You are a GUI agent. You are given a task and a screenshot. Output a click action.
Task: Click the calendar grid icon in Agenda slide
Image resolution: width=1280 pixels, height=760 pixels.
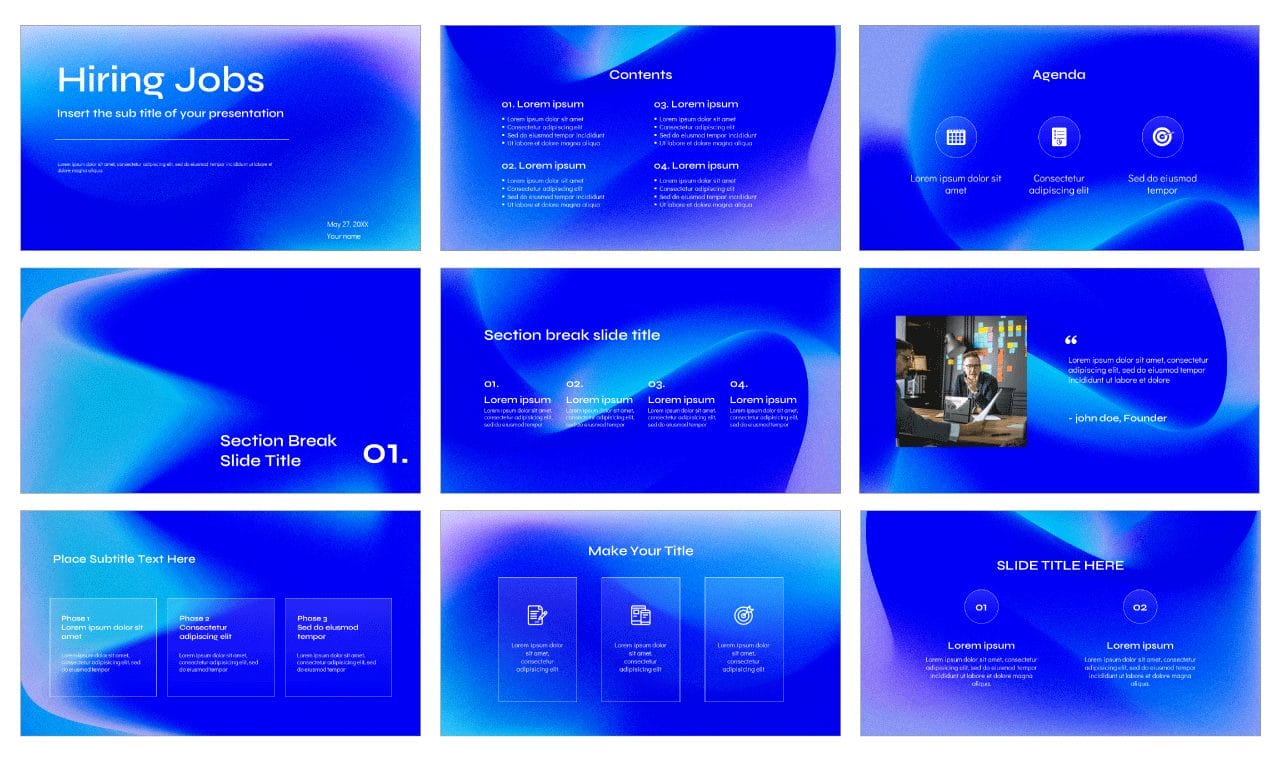pyautogui.click(x=956, y=137)
